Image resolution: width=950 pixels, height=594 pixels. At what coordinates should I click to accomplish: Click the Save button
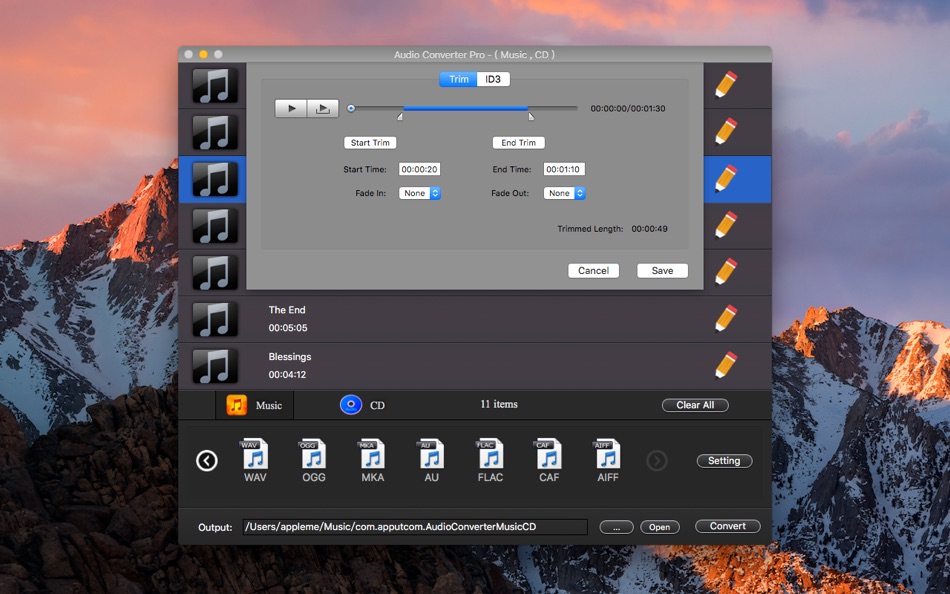pos(662,271)
